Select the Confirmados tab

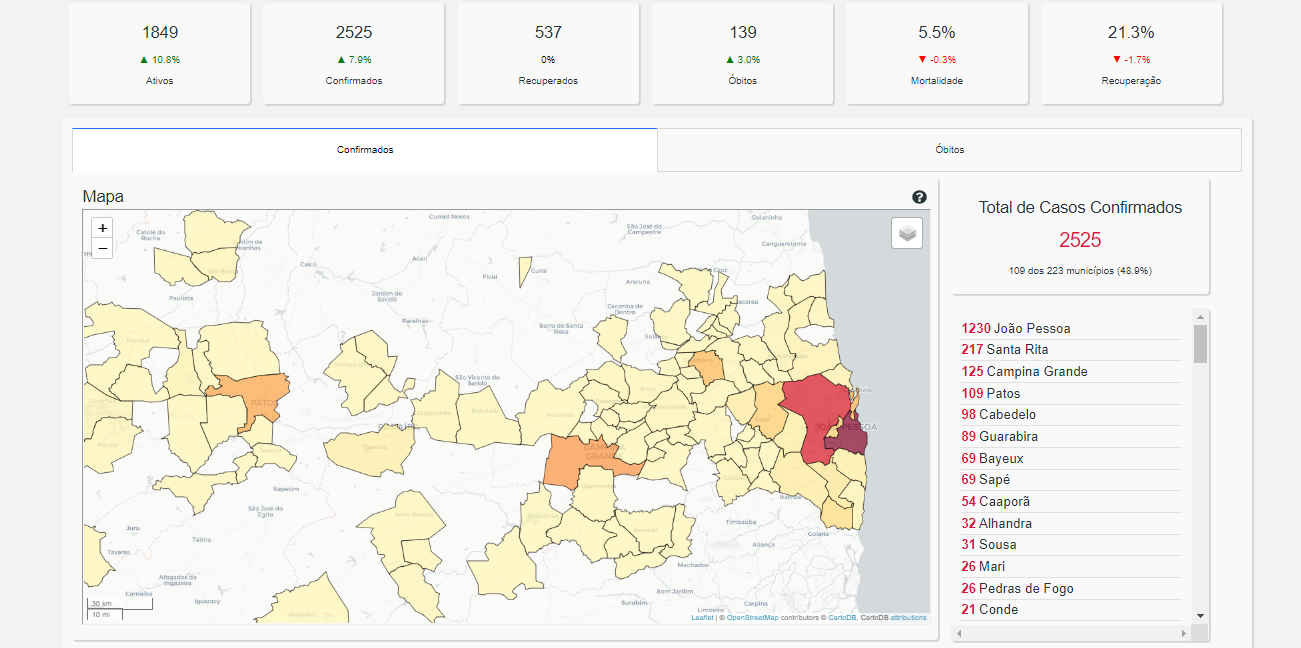coord(365,150)
